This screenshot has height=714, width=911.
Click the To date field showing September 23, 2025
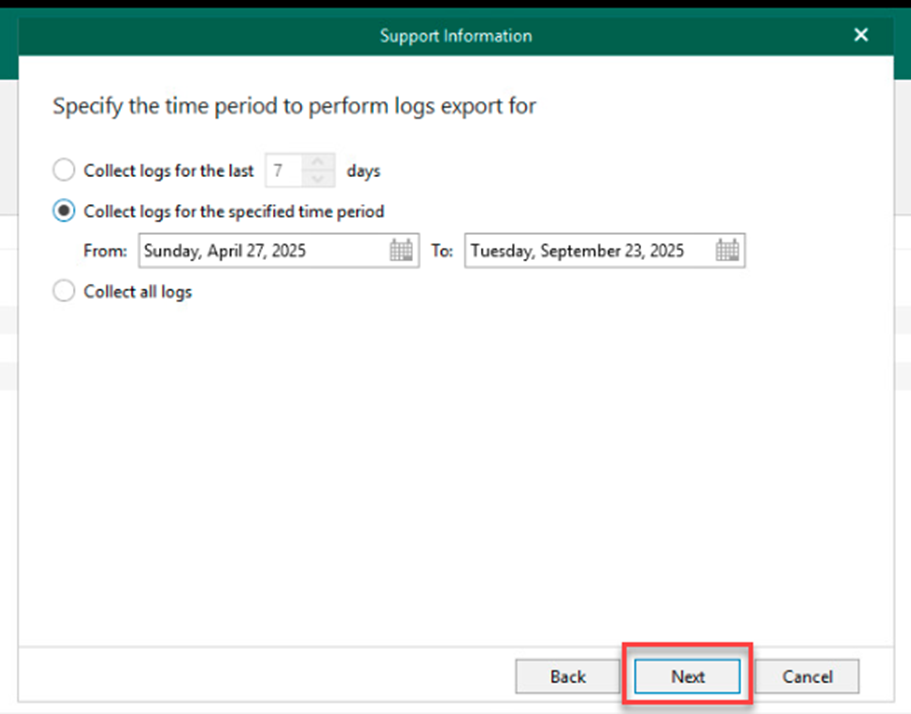[x=587, y=251]
